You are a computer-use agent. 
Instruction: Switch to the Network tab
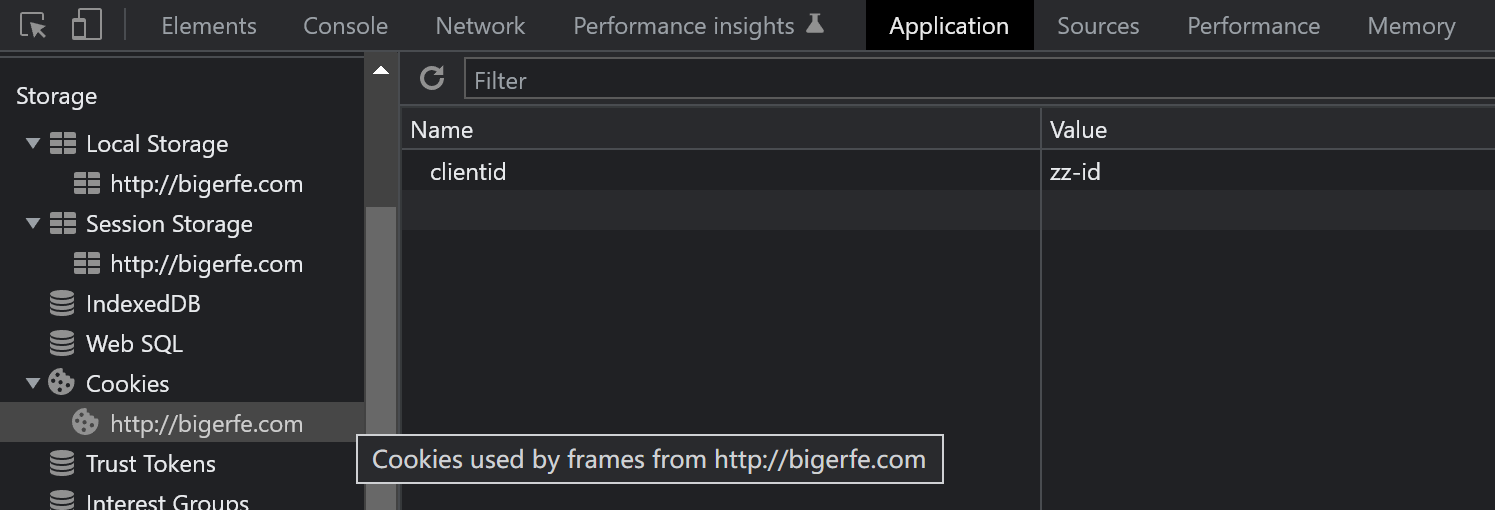(x=480, y=26)
